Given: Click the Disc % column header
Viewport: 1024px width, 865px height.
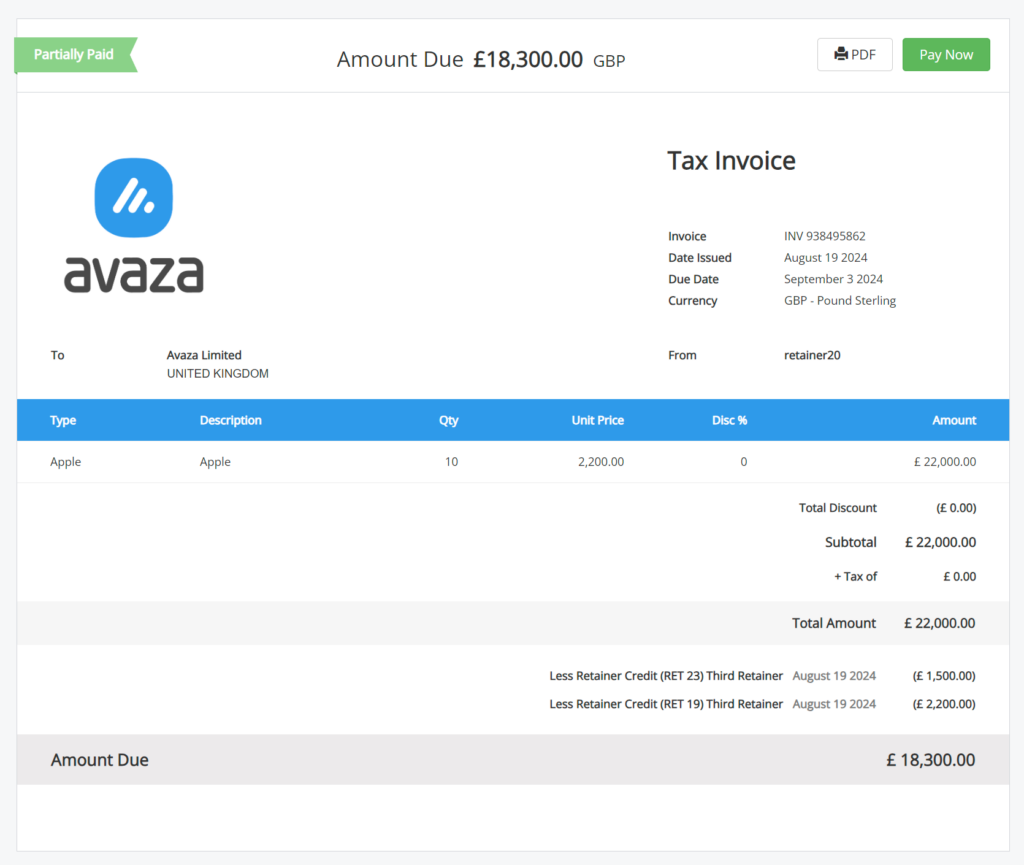Looking at the screenshot, I should 729,420.
